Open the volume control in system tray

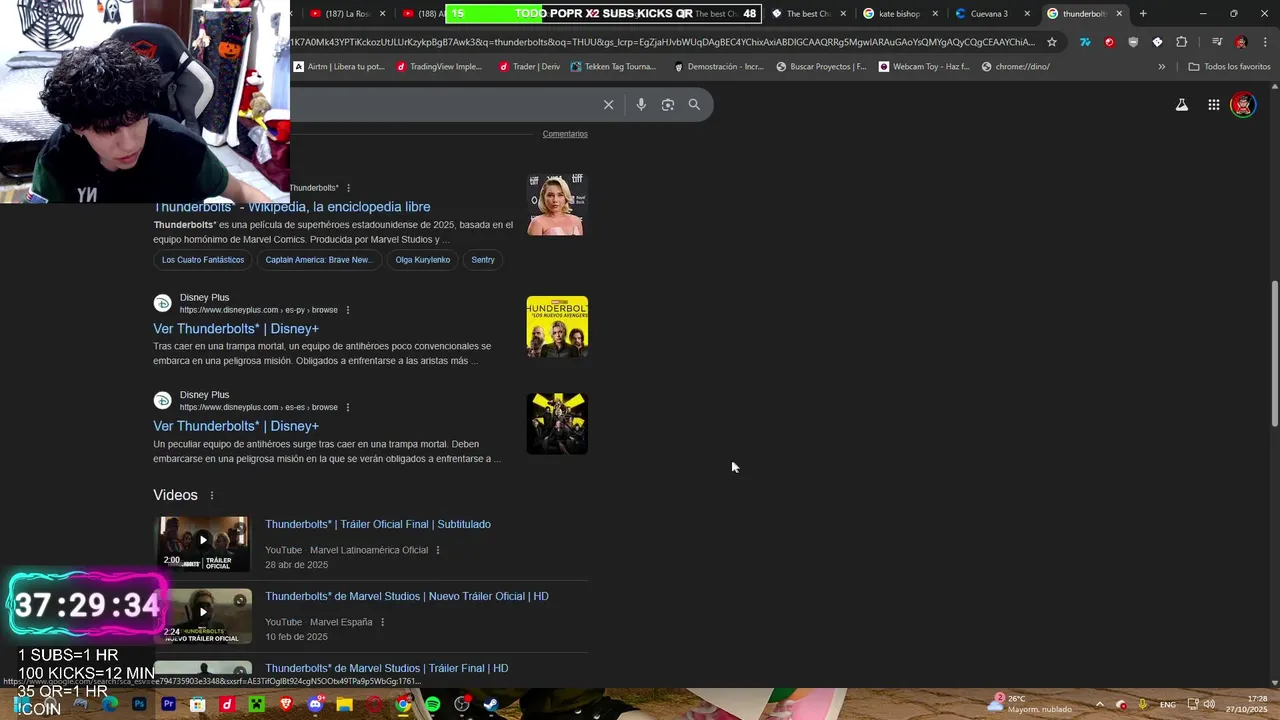click(x=1208, y=704)
